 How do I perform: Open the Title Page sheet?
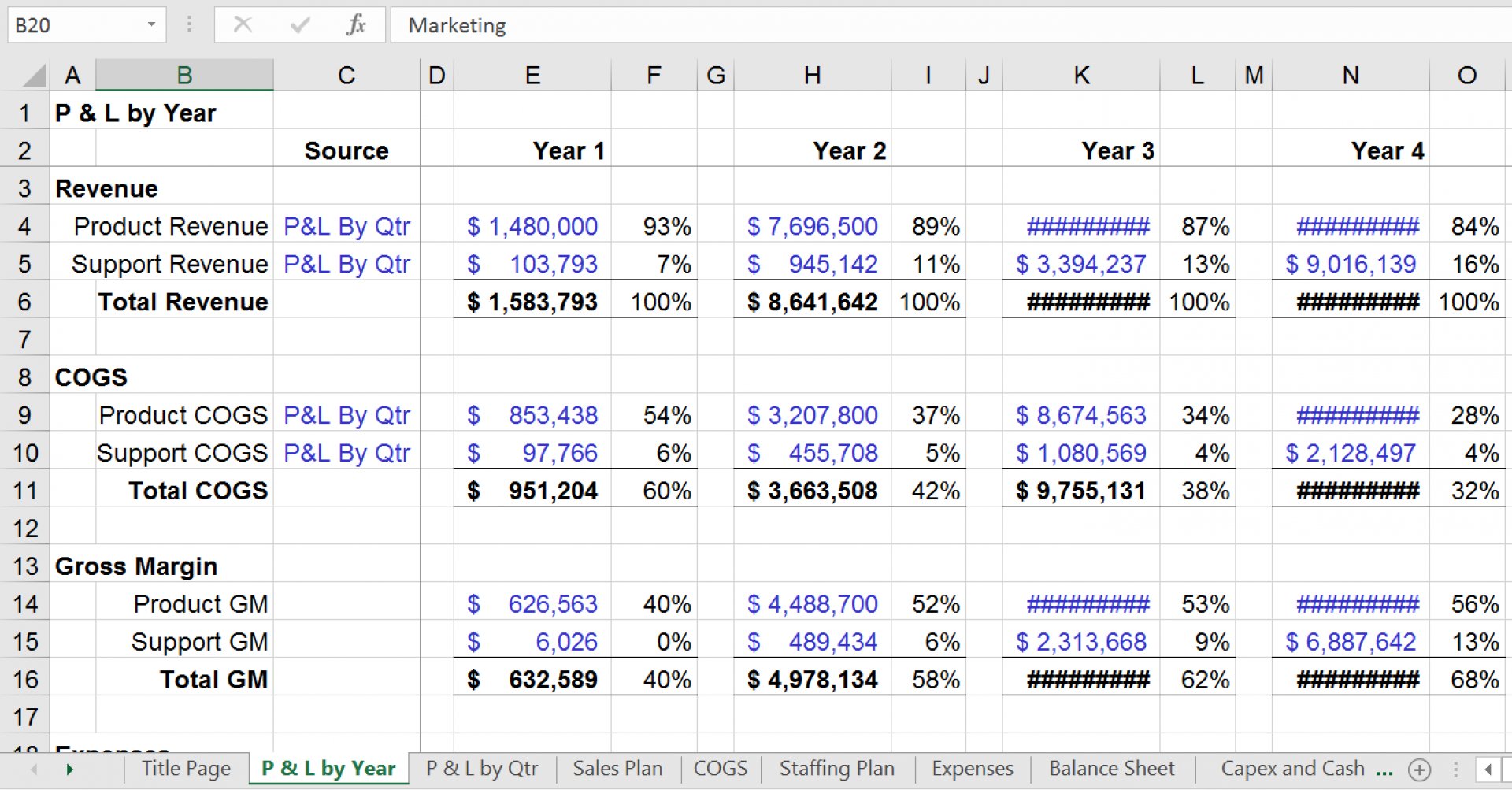coord(184,769)
